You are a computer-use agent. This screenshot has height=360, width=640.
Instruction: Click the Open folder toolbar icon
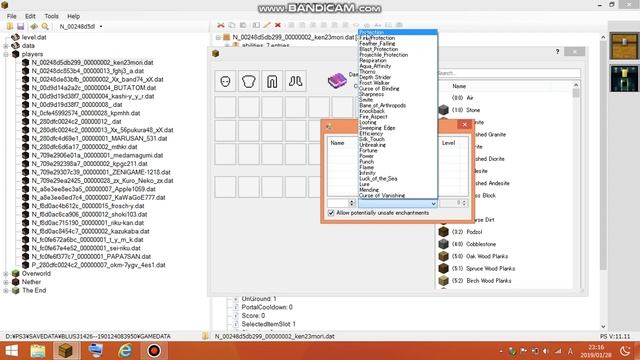10,27
